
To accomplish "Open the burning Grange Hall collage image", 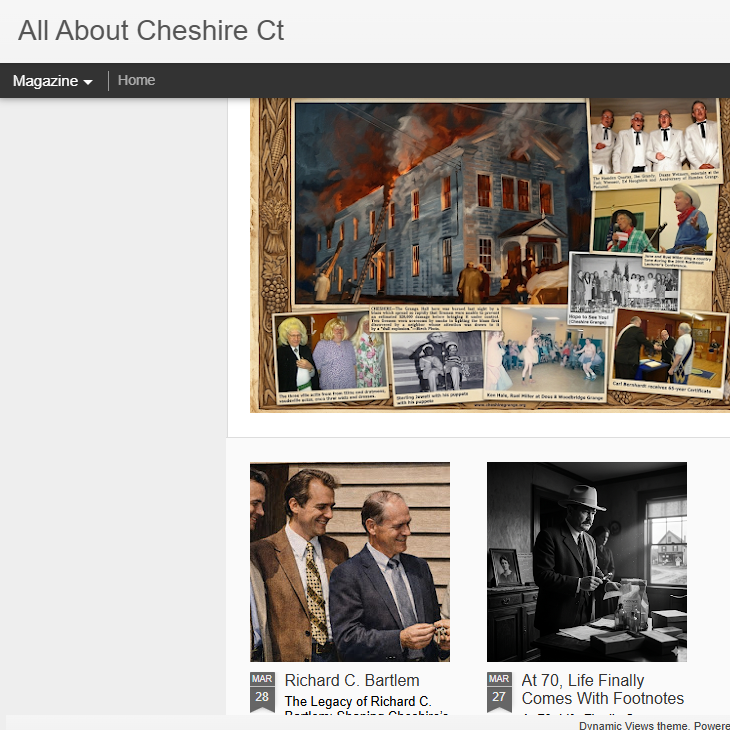I will [490, 255].
